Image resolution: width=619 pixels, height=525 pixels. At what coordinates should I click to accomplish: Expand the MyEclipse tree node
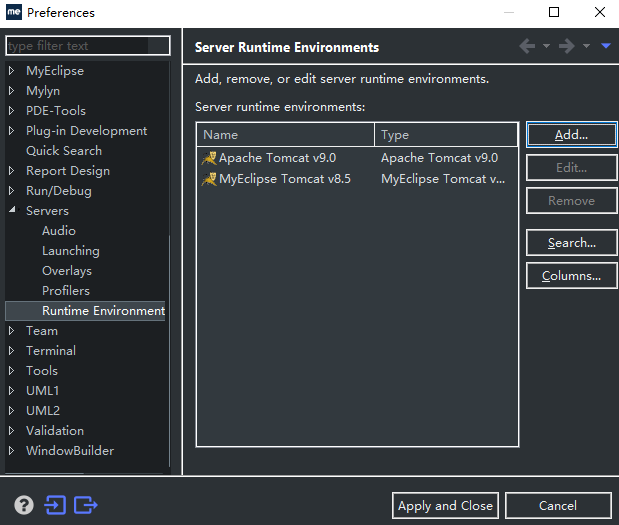click(11, 71)
